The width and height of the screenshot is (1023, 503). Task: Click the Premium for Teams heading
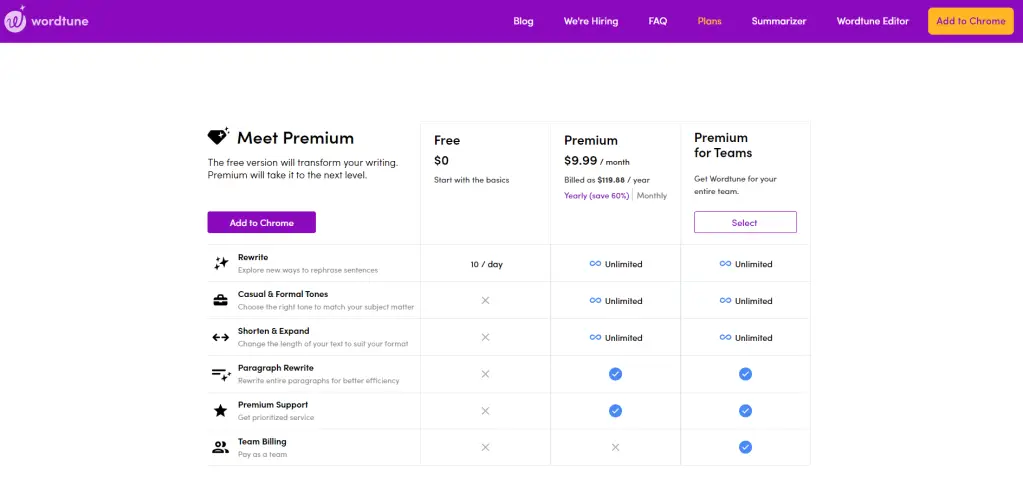click(x=723, y=145)
